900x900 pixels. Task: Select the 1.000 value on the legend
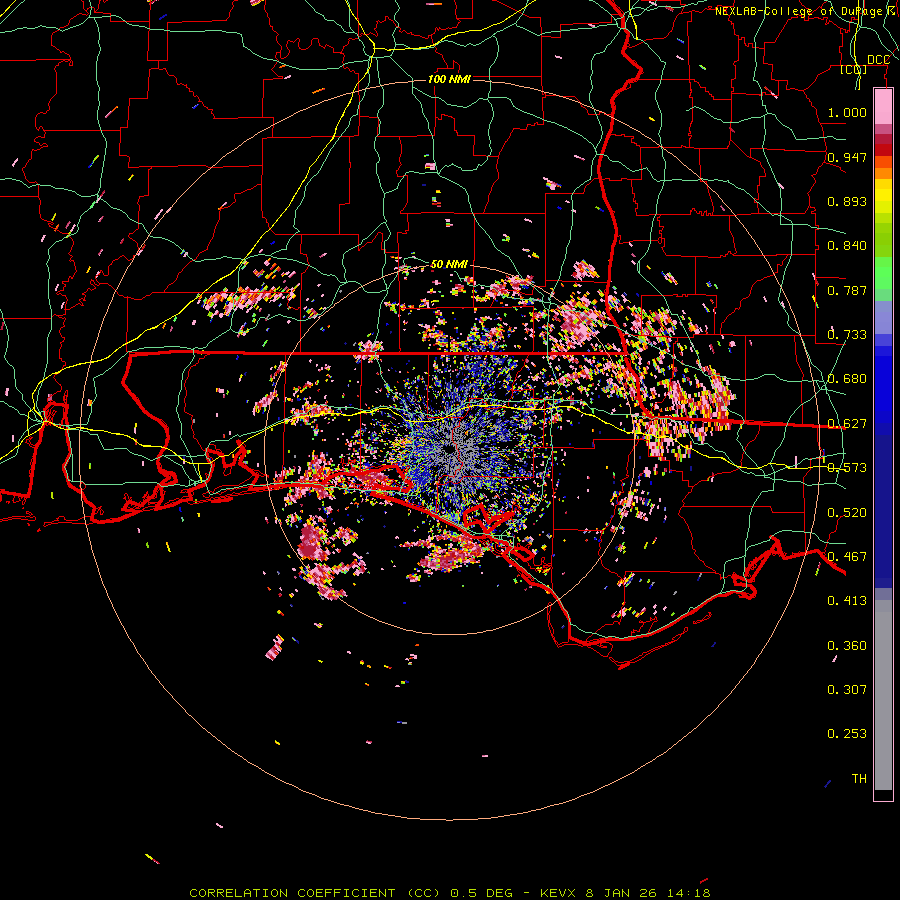pos(847,112)
